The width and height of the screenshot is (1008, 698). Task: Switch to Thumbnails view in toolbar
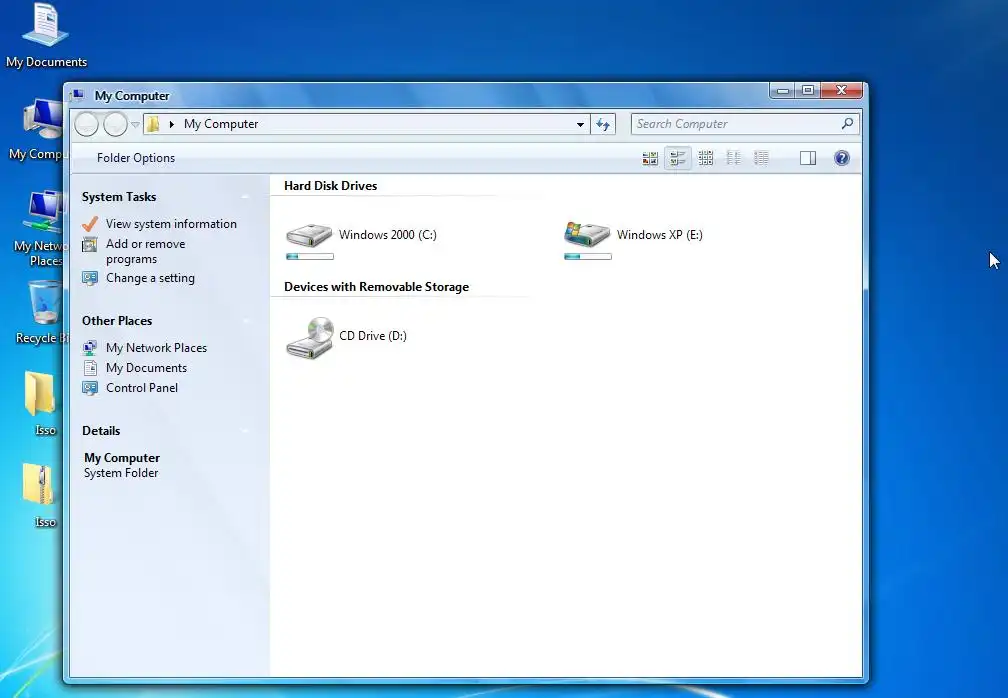pyautogui.click(x=650, y=158)
